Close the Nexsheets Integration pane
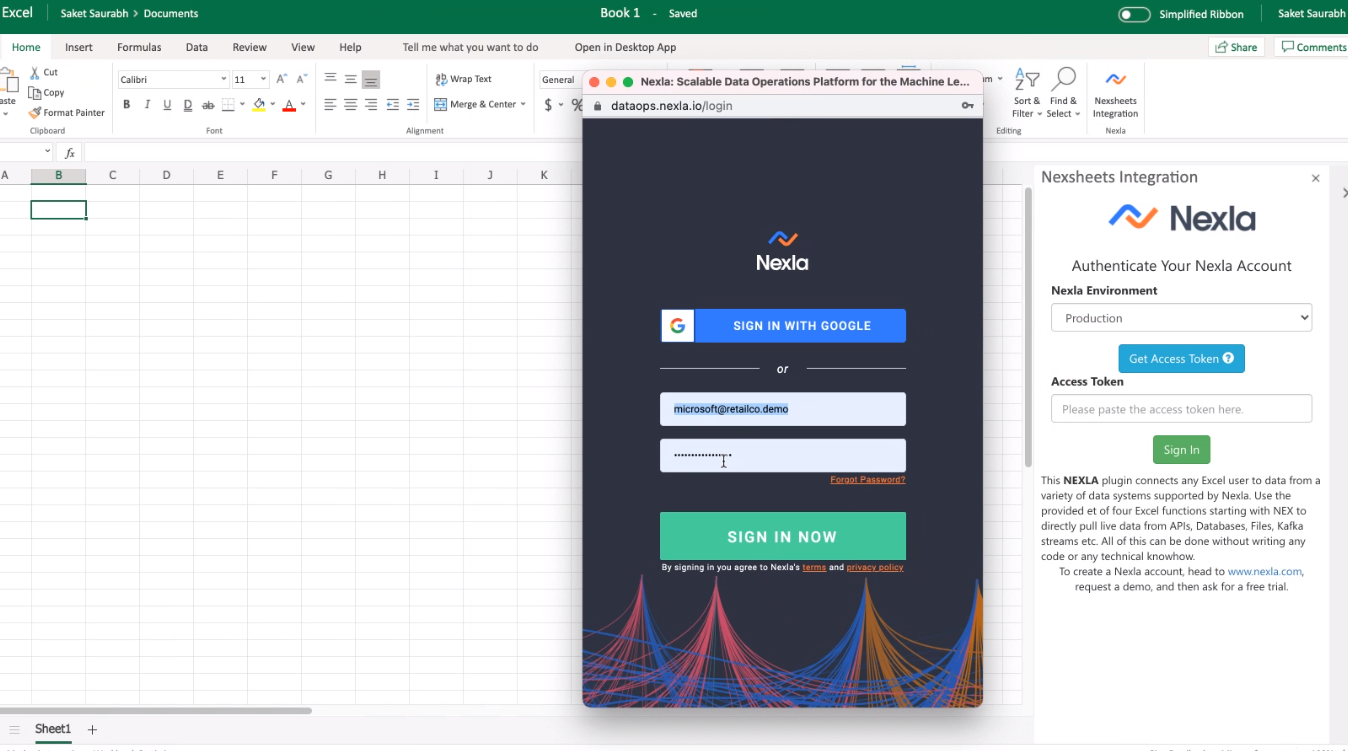Image resolution: width=1348 pixels, height=751 pixels. [x=1315, y=178]
